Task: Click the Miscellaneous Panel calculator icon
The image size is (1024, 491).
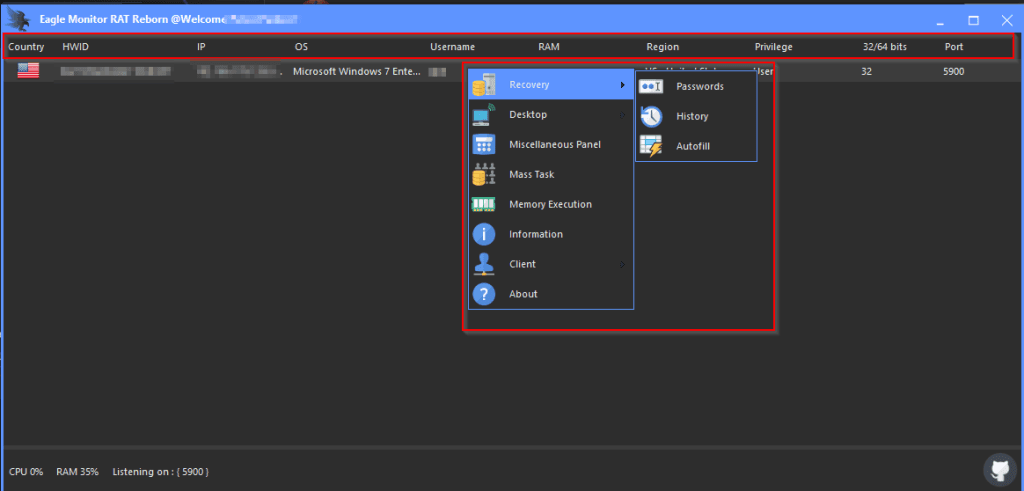Action: coord(484,145)
